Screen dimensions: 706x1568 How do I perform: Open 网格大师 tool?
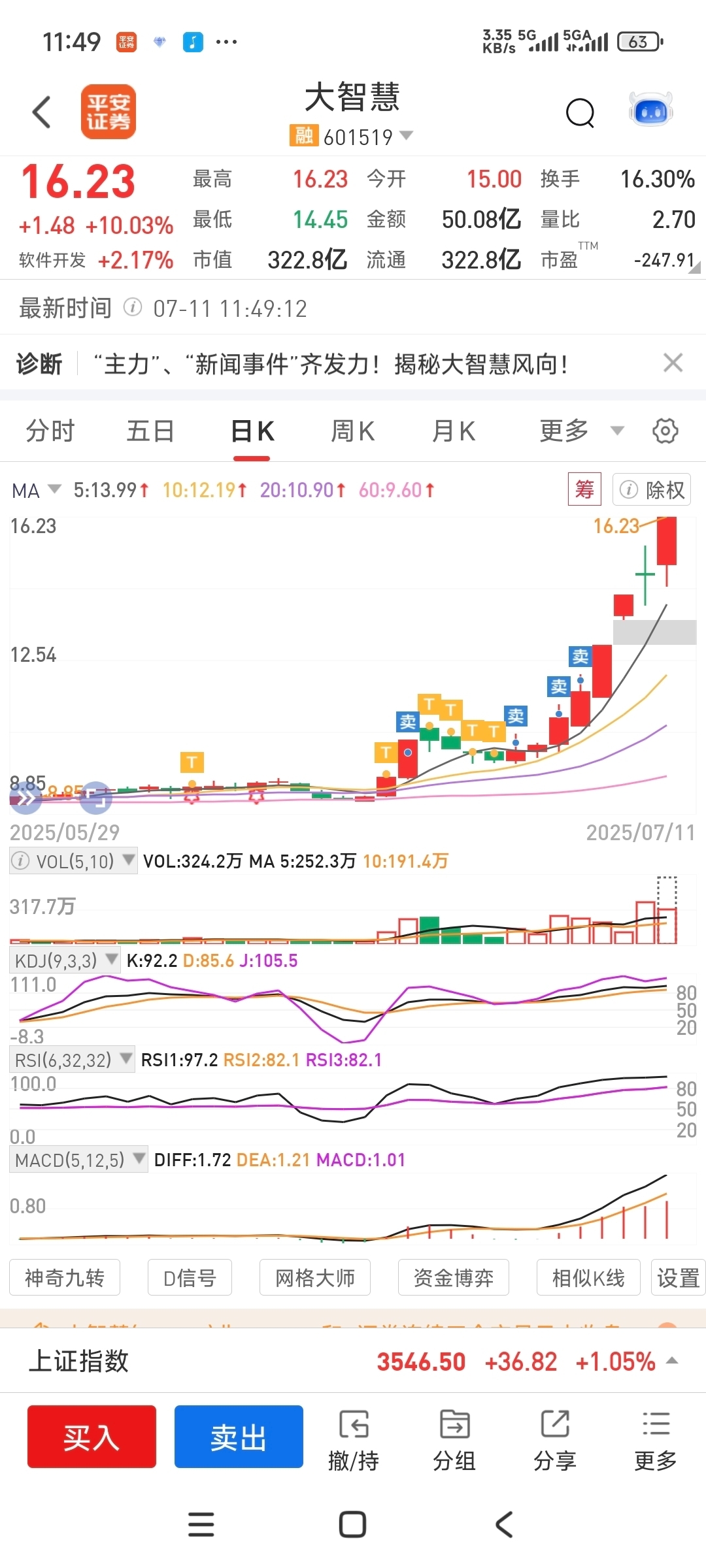click(315, 1277)
